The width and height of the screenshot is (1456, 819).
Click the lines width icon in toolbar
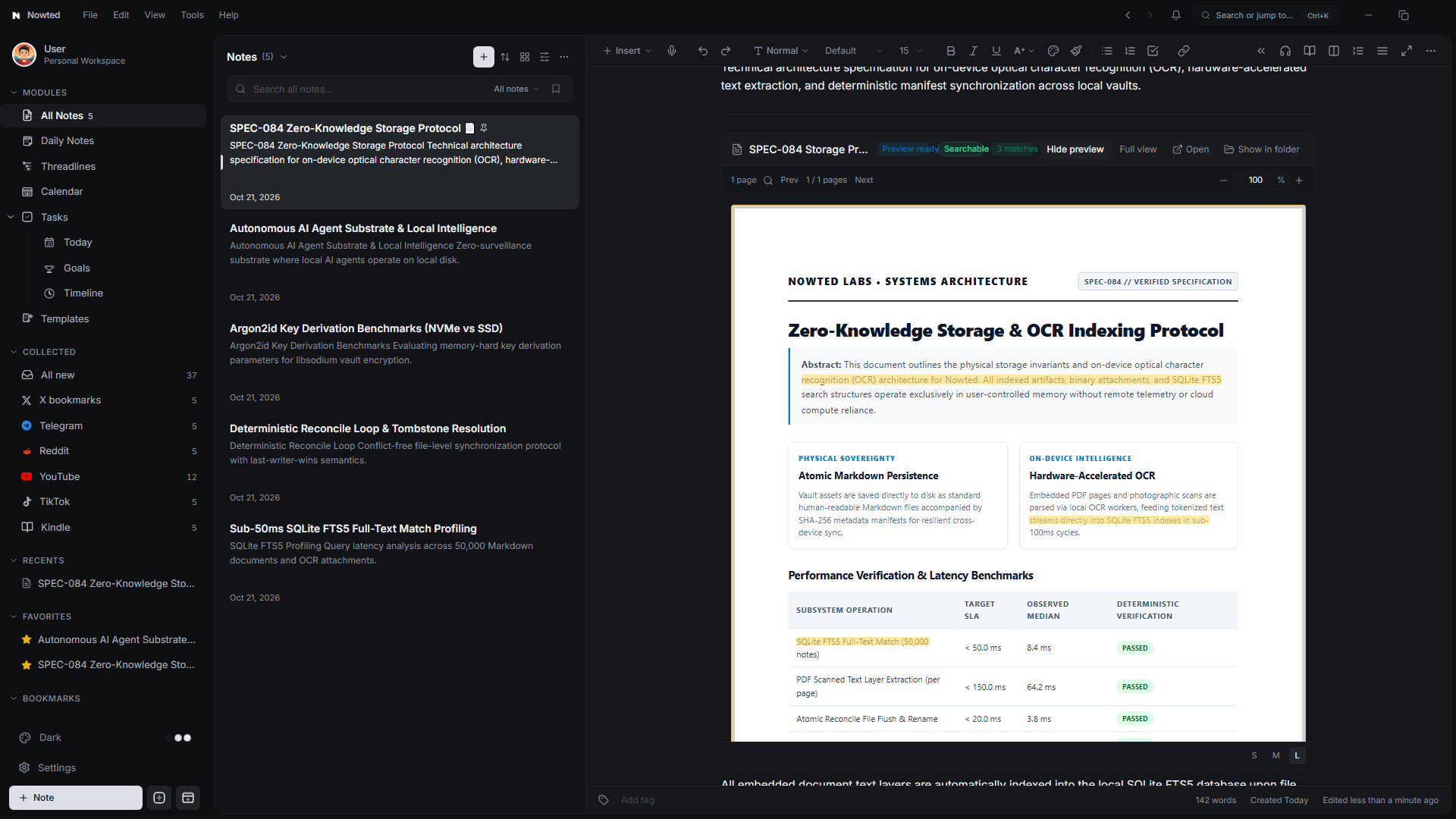pyautogui.click(x=1382, y=51)
